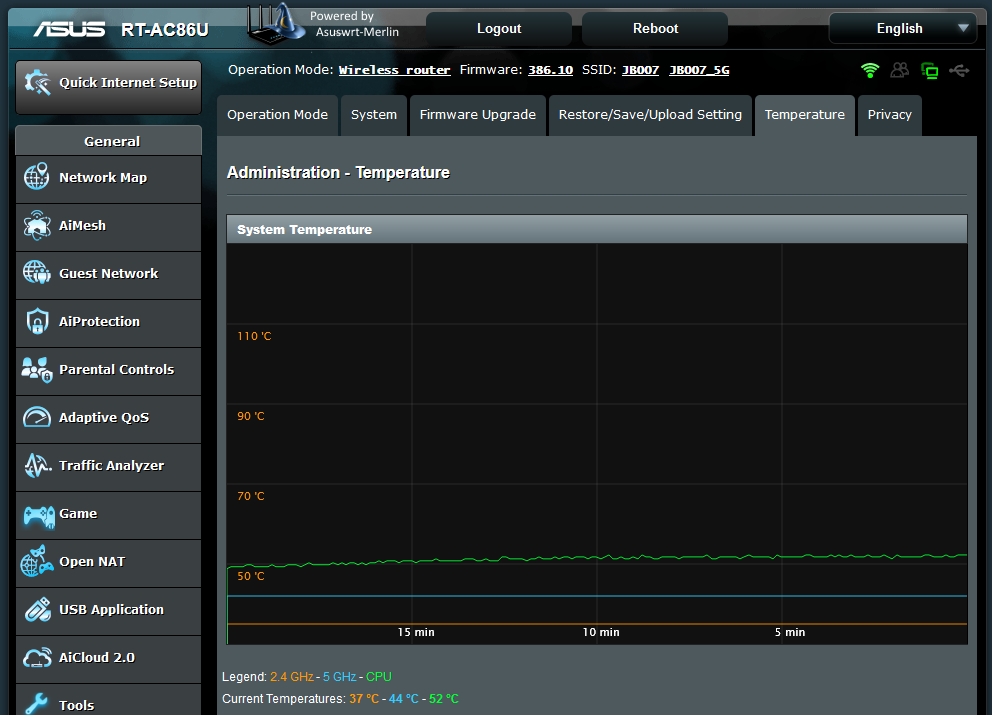
Task: Click the Reboot button
Action: click(x=655, y=28)
